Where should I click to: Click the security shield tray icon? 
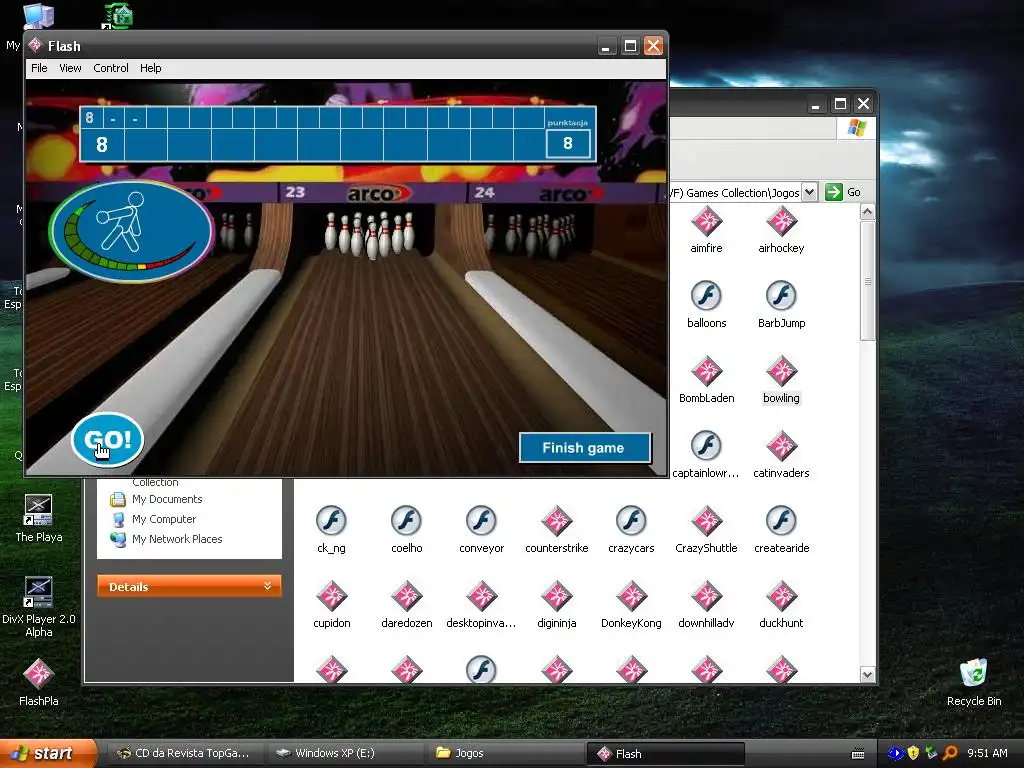point(913,753)
